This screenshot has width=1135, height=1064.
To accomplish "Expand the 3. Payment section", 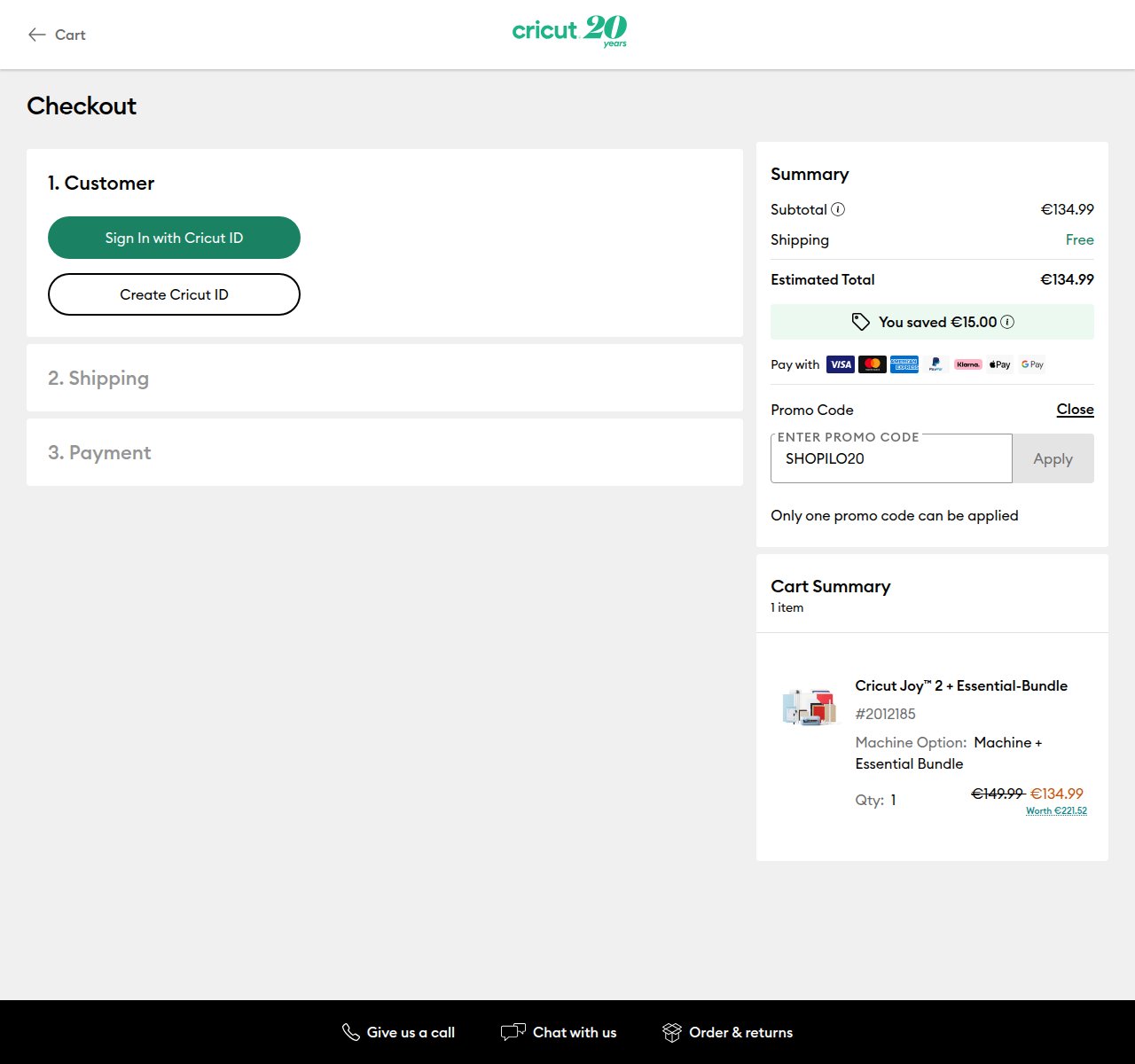I will pyautogui.click(x=385, y=452).
